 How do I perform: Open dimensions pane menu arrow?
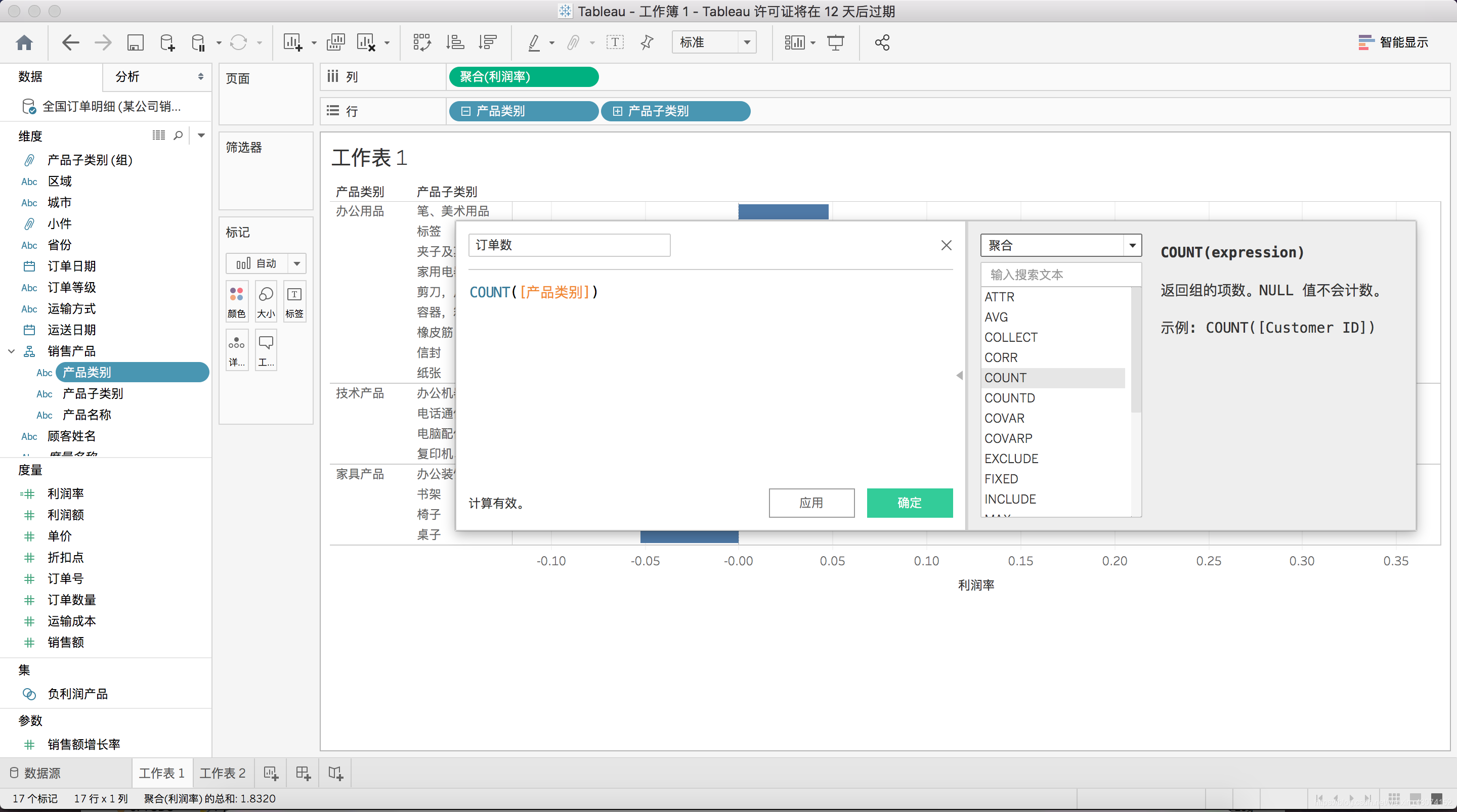[201, 135]
